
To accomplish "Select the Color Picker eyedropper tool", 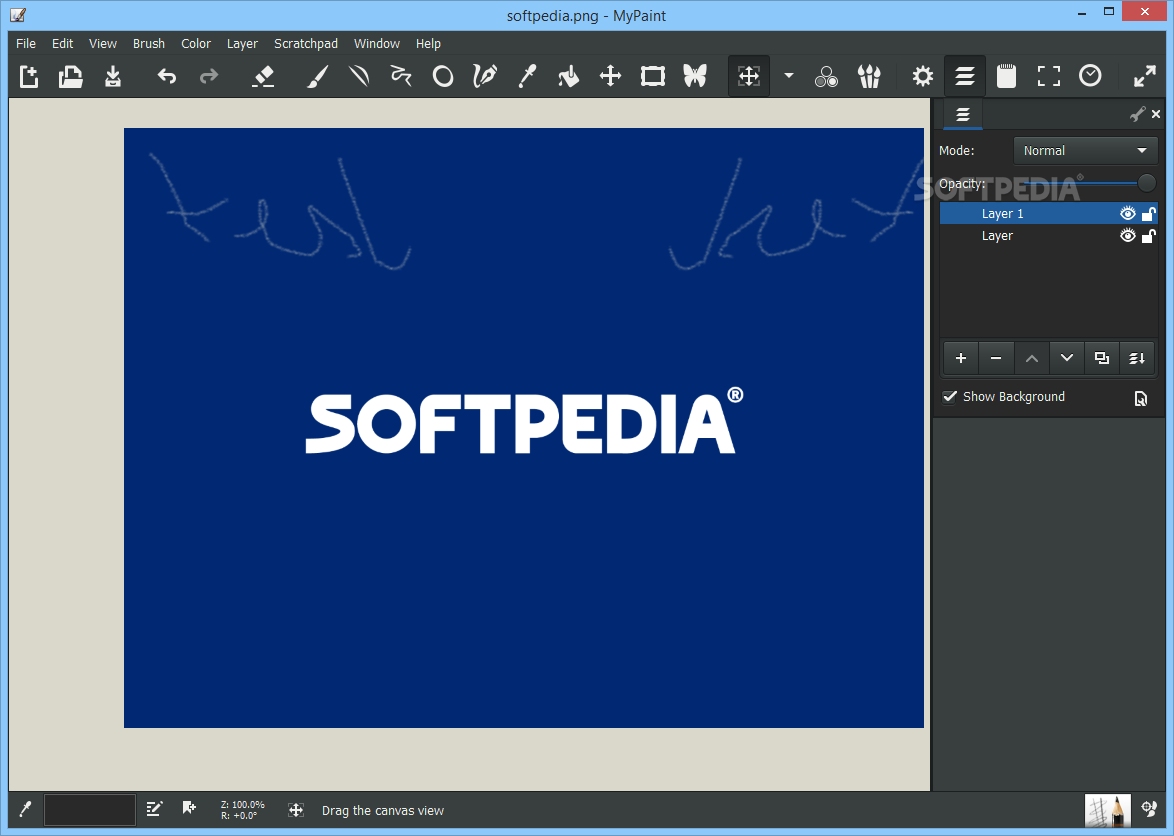I will tap(527, 76).
